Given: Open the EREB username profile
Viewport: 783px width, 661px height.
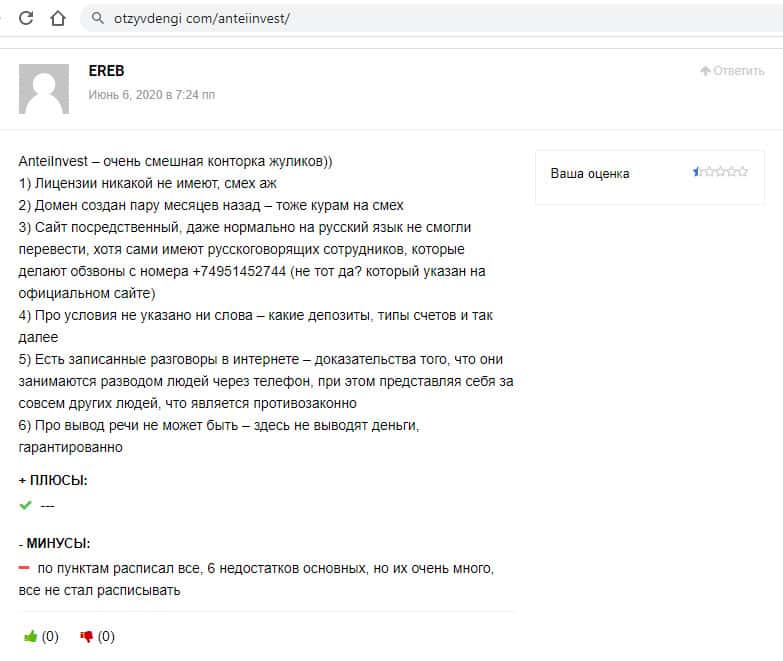Looking at the screenshot, I should [x=106, y=71].
